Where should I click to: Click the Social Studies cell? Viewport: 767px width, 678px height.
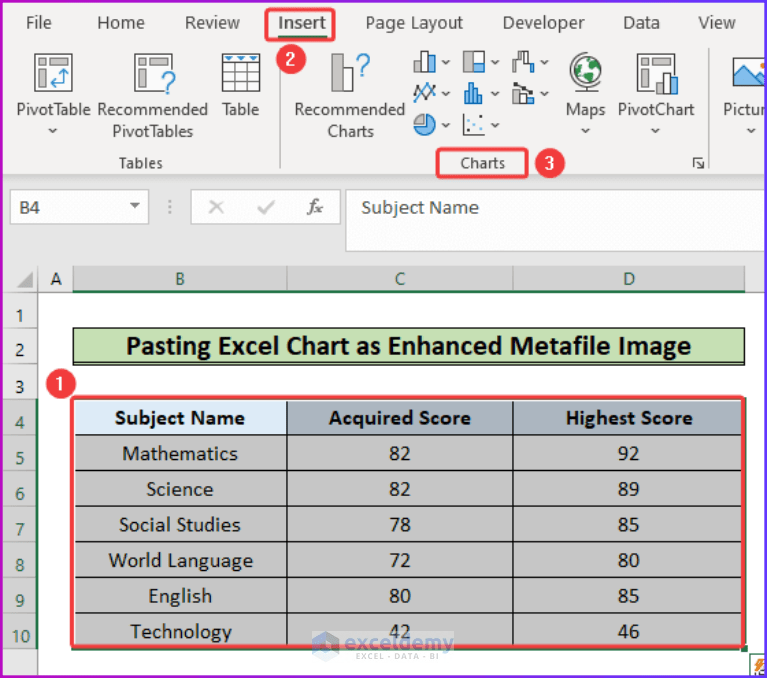coord(180,525)
